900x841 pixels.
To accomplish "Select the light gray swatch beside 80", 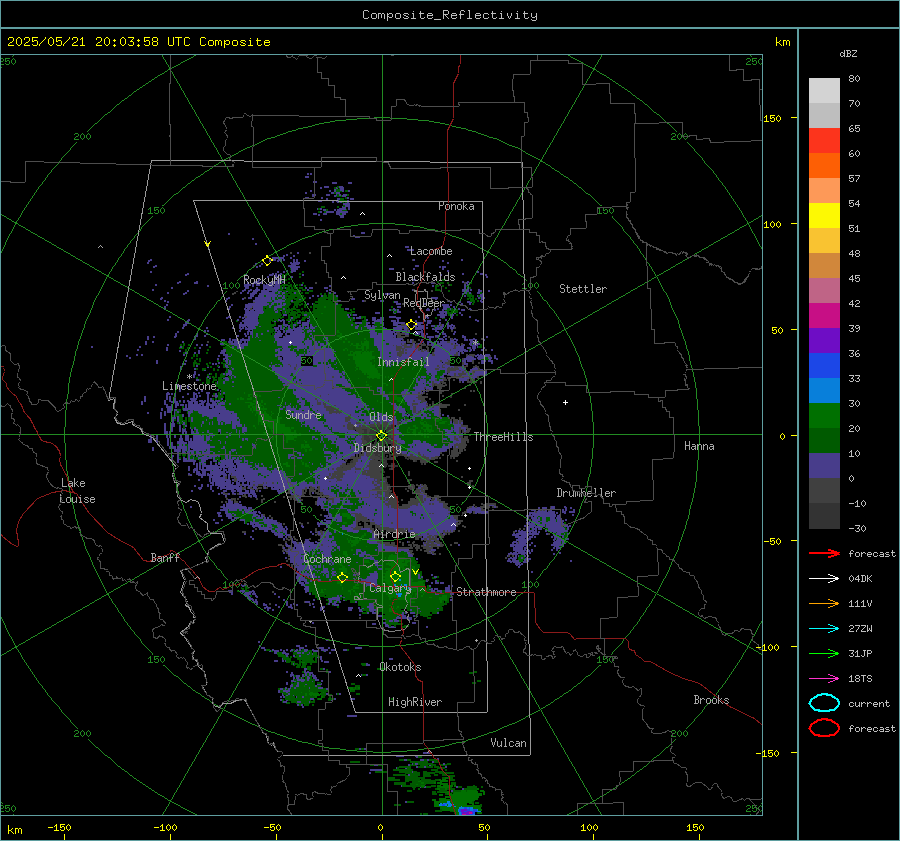I will pyautogui.click(x=824, y=91).
